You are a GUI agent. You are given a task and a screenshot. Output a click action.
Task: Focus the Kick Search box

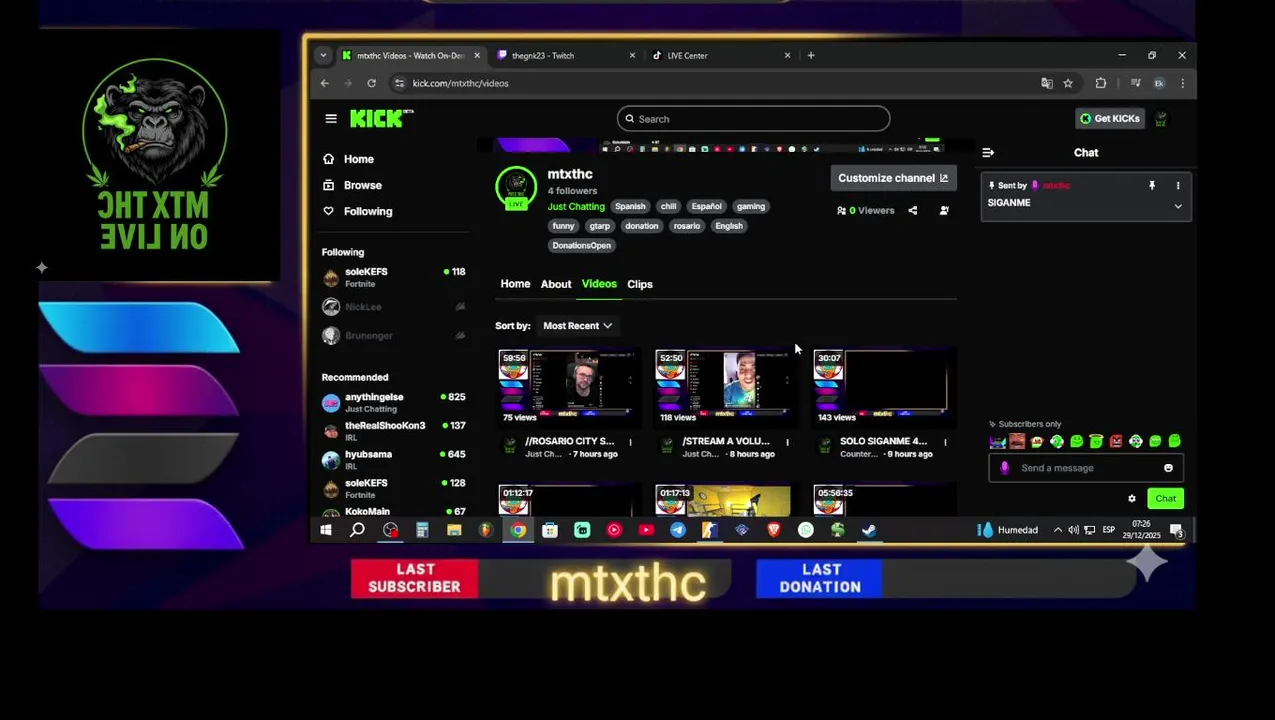(753, 119)
